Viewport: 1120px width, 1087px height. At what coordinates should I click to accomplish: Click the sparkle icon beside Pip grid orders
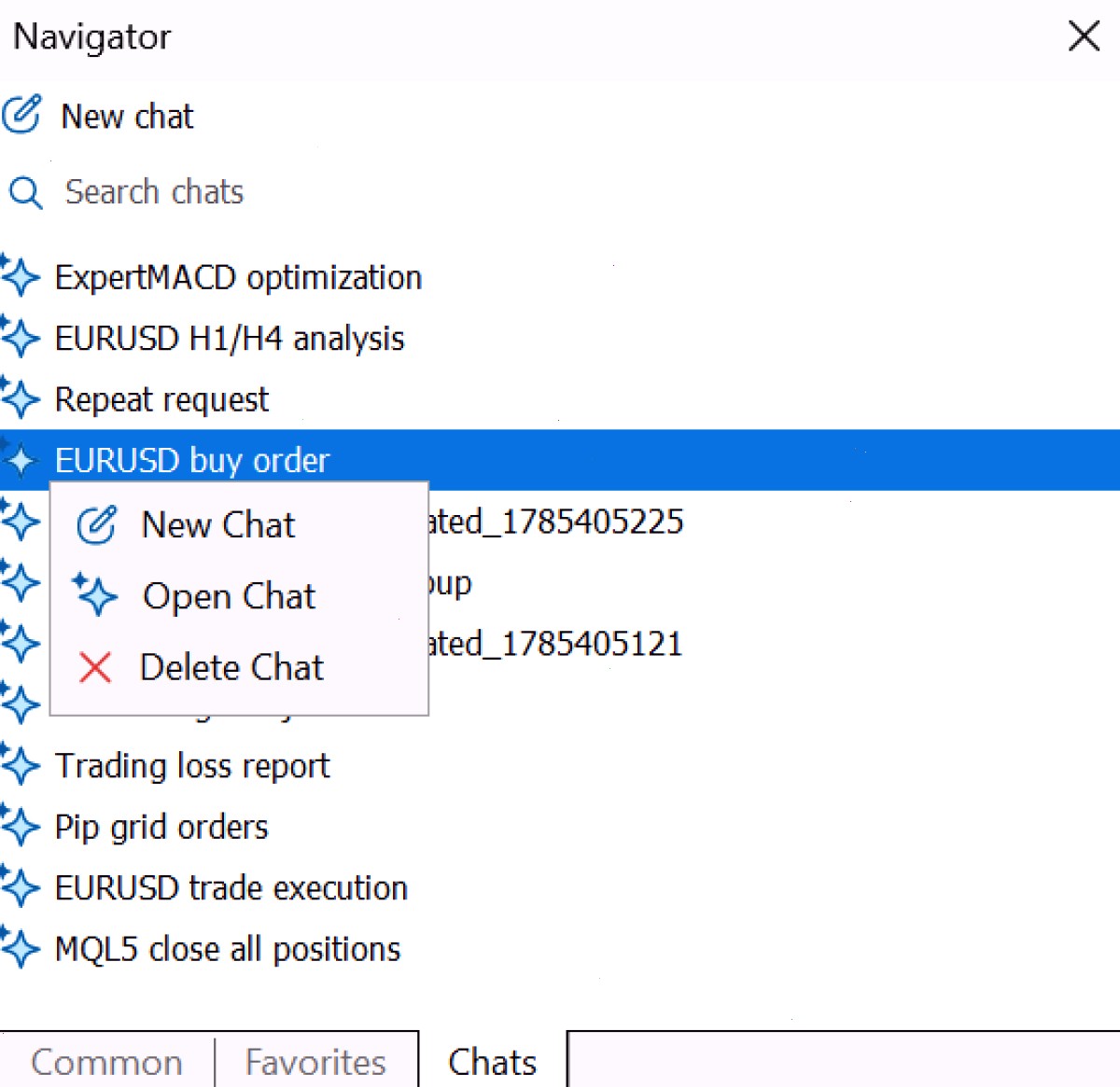20,826
